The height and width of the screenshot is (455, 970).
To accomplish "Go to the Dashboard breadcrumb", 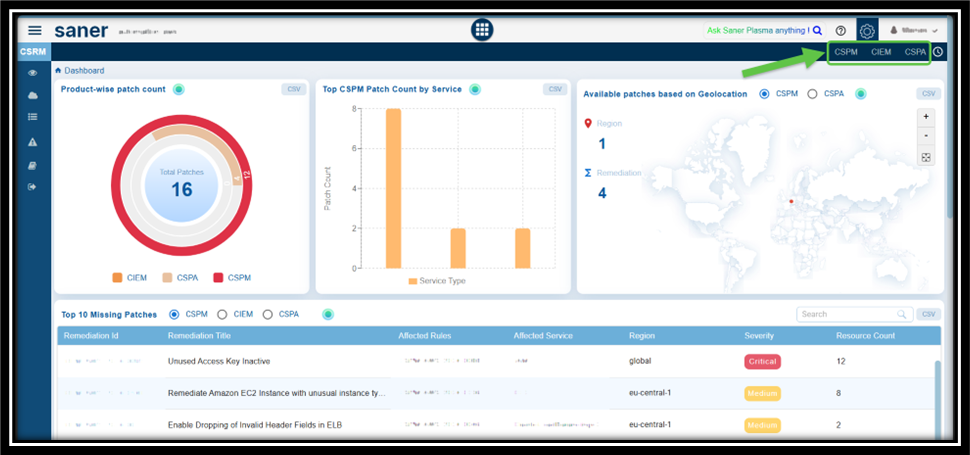I will [84, 70].
